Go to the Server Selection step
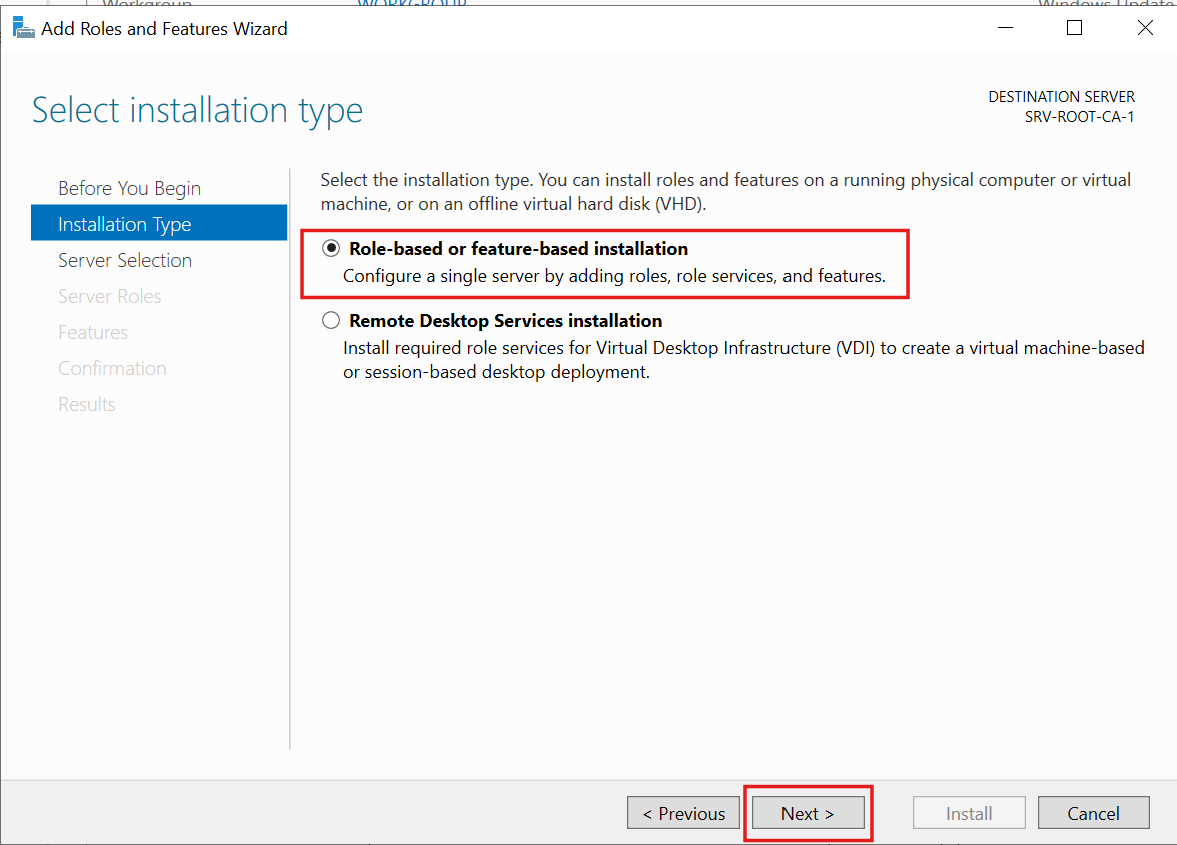This screenshot has width=1177, height=845. (x=125, y=259)
